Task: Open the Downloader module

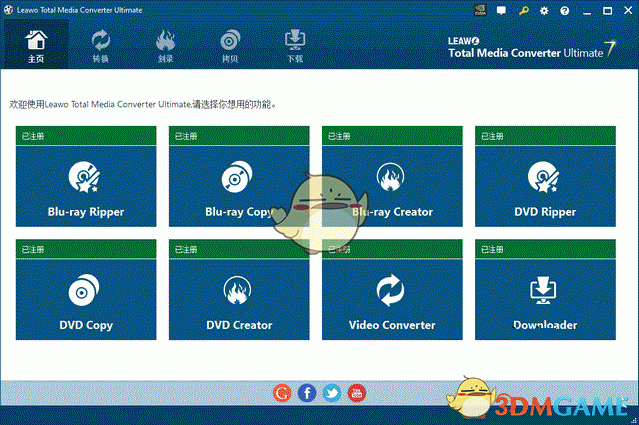Action: [x=545, y=298]
